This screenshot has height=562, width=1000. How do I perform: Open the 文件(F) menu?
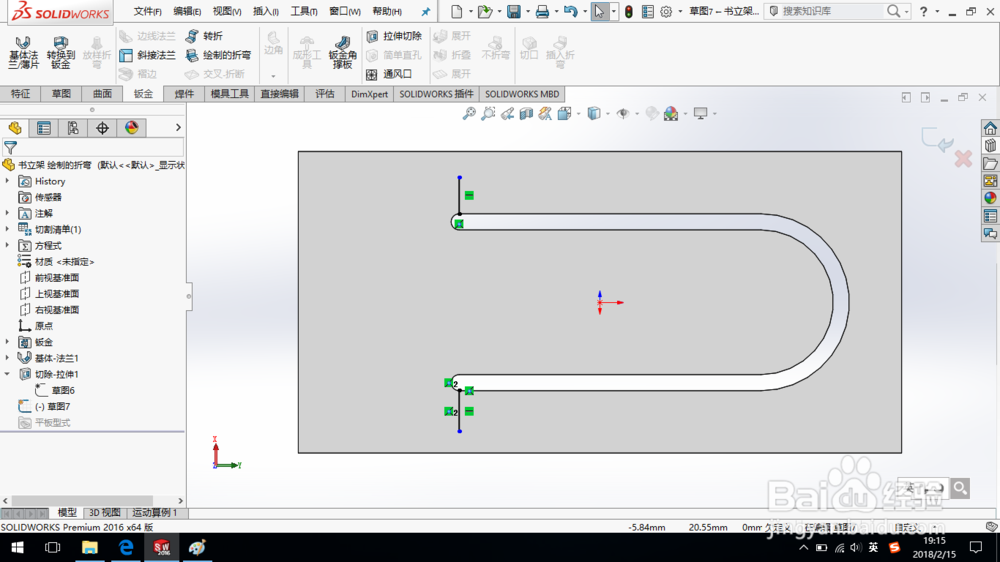point(147,11)
